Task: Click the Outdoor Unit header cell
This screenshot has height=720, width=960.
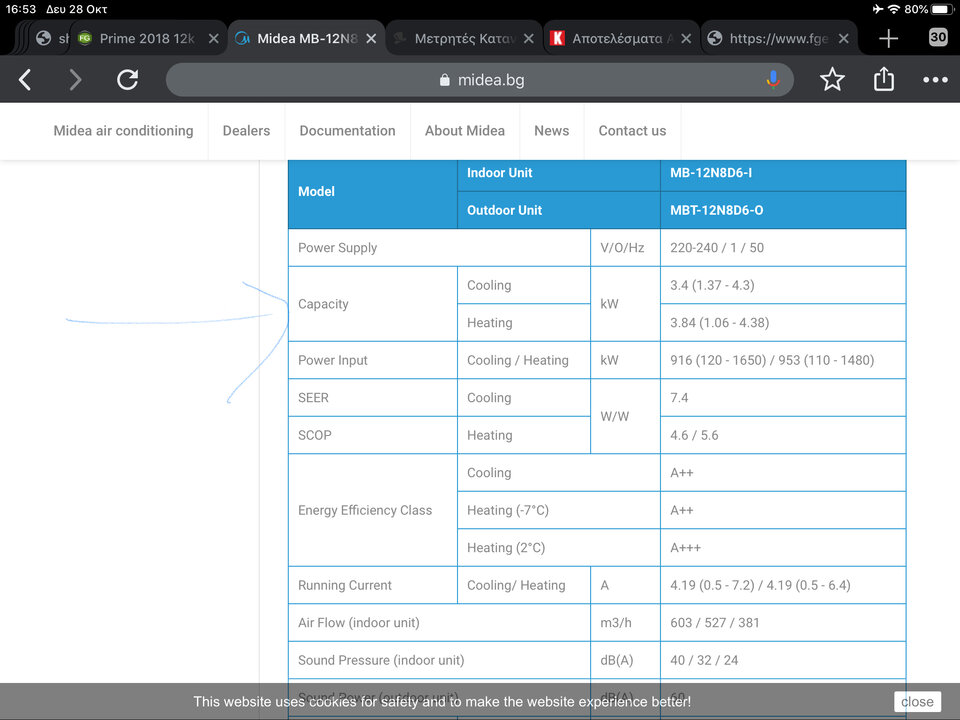Action: [558, 210]
